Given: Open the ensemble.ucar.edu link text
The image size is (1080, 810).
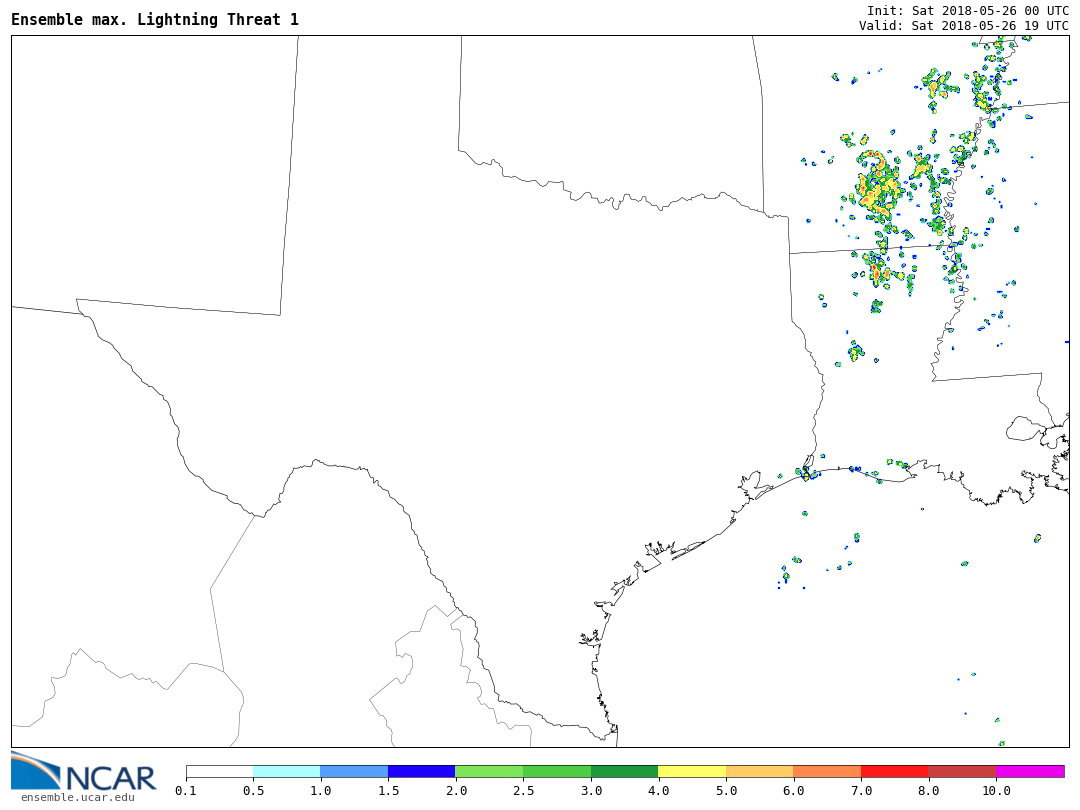Looking at the screenshot, I should coord(77,797).
